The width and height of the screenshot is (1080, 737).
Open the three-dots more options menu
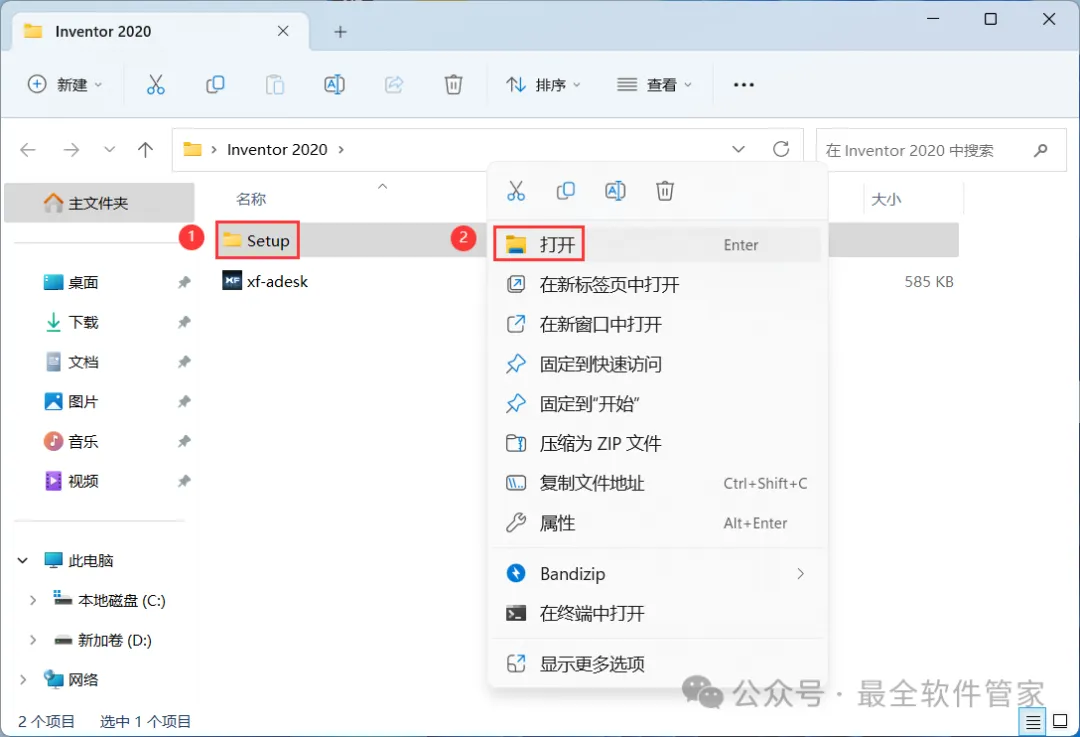[x=744, y=85]
